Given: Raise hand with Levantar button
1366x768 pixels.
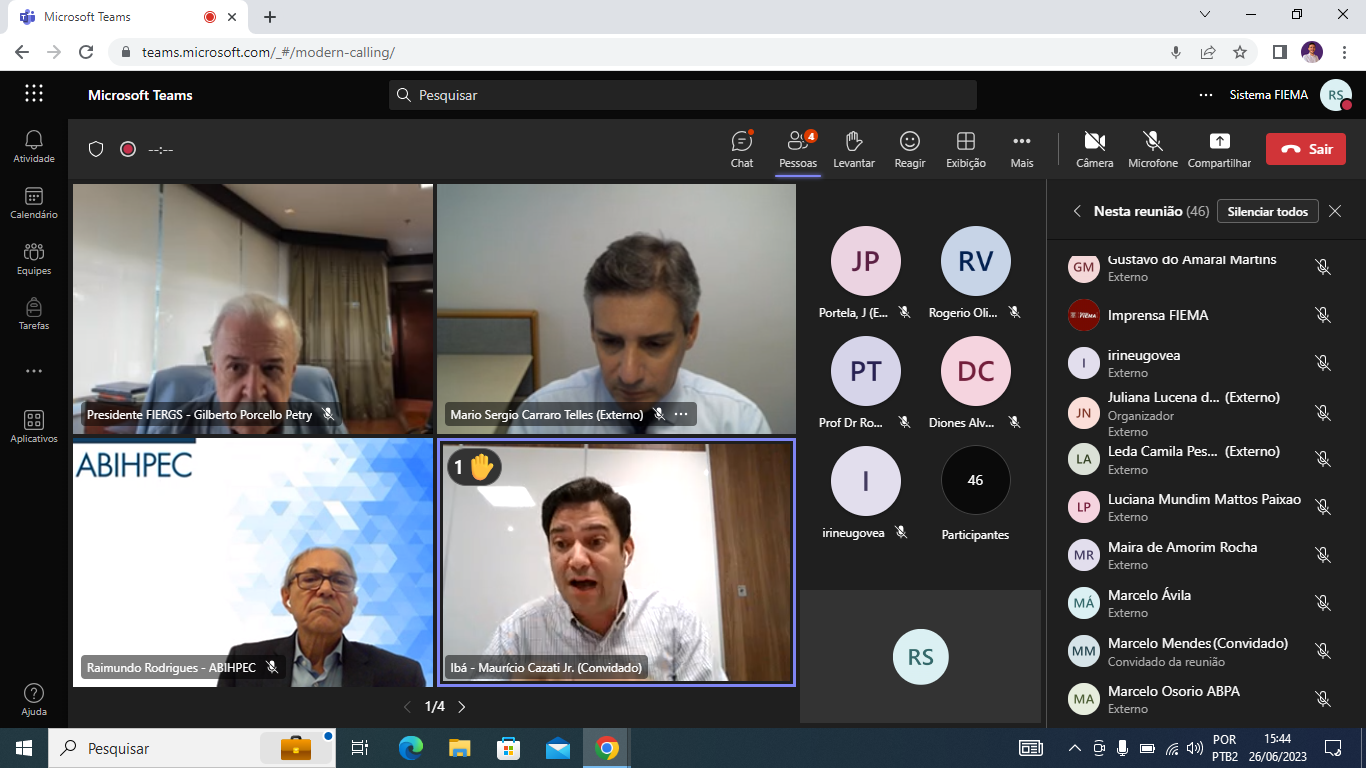Looking at the screenshot, I should 854,149.
